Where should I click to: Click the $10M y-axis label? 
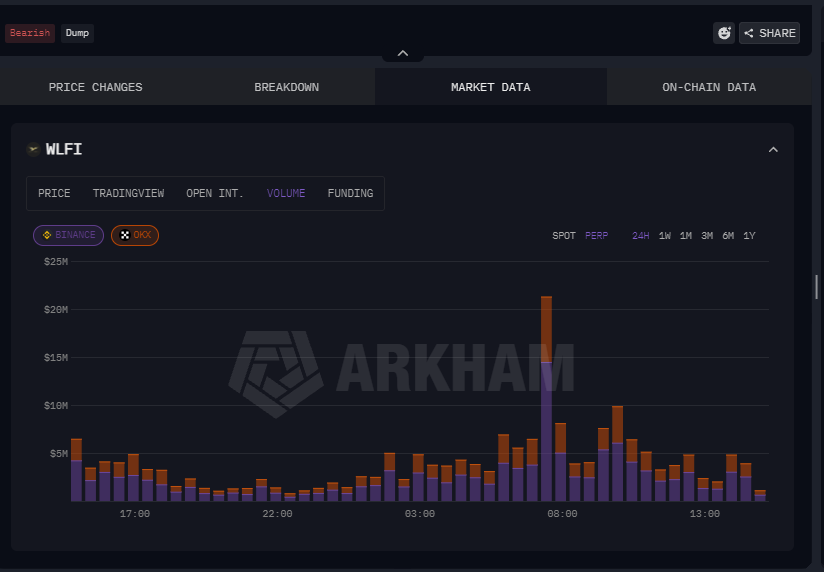56,406
